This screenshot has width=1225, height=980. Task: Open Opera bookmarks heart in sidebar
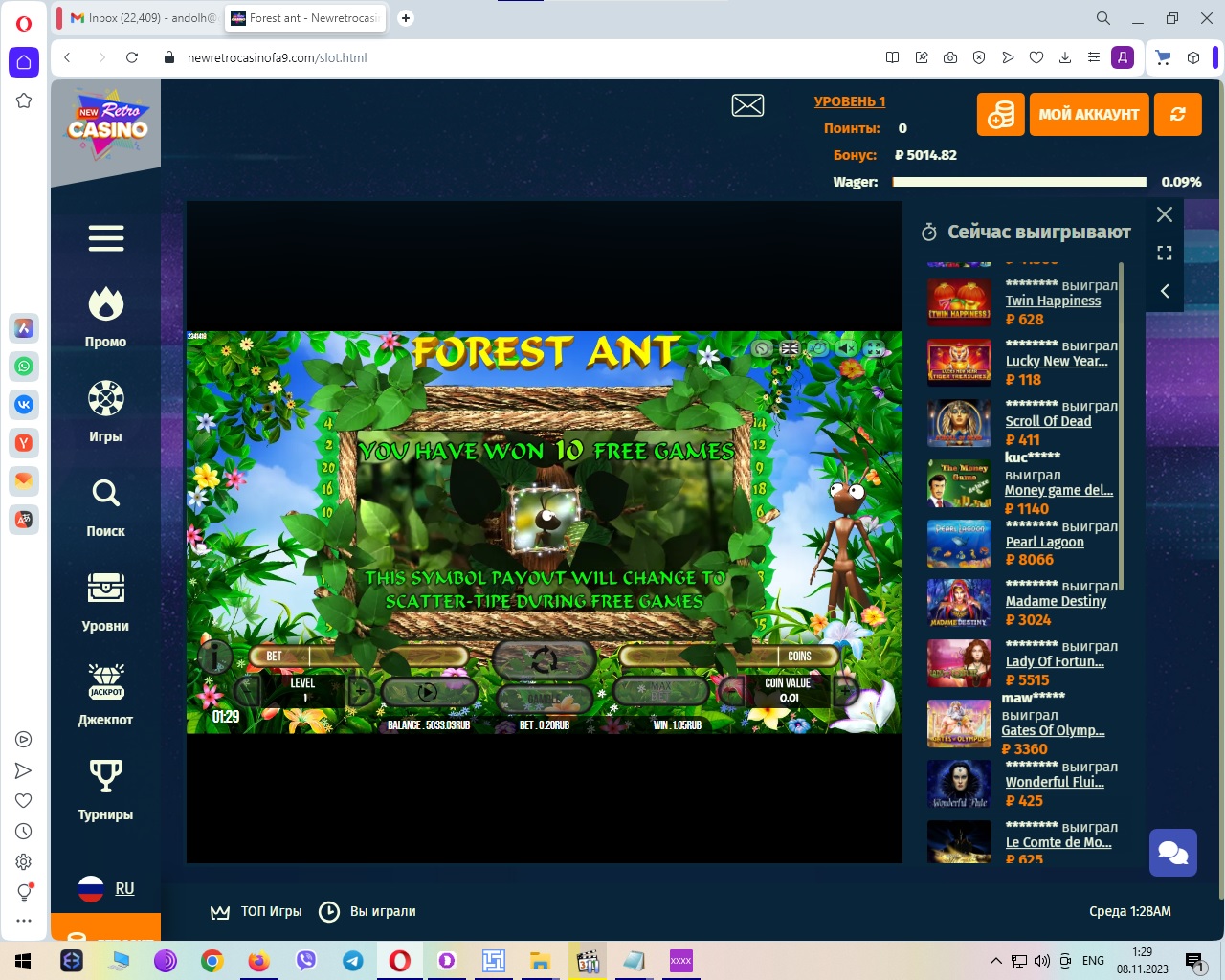24,800
